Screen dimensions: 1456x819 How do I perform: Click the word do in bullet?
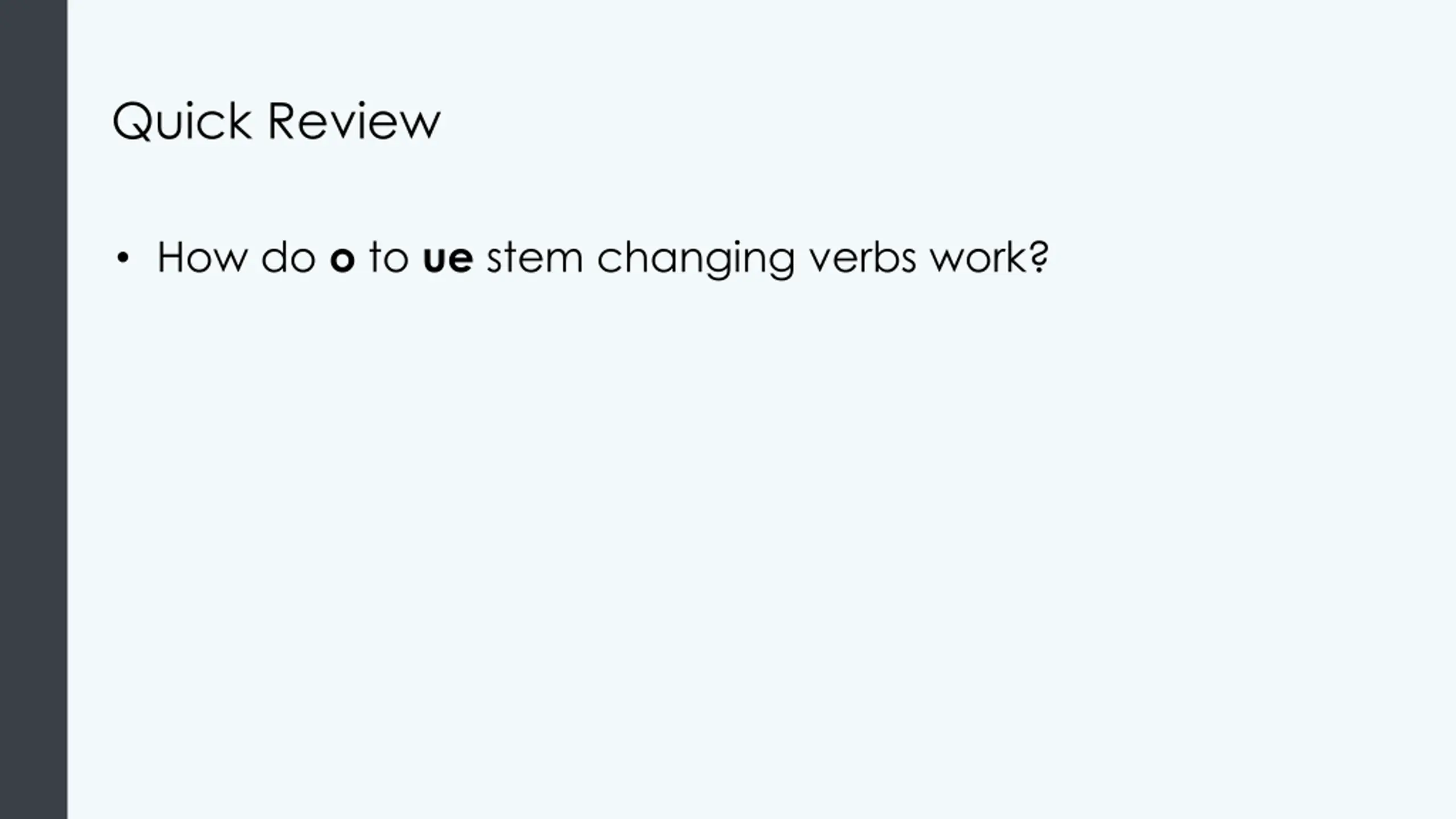[x=288, y=257]
